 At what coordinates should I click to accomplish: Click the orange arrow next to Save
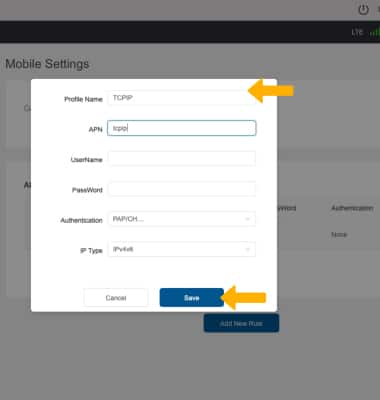pyautogui.click(x=244, y=297)
